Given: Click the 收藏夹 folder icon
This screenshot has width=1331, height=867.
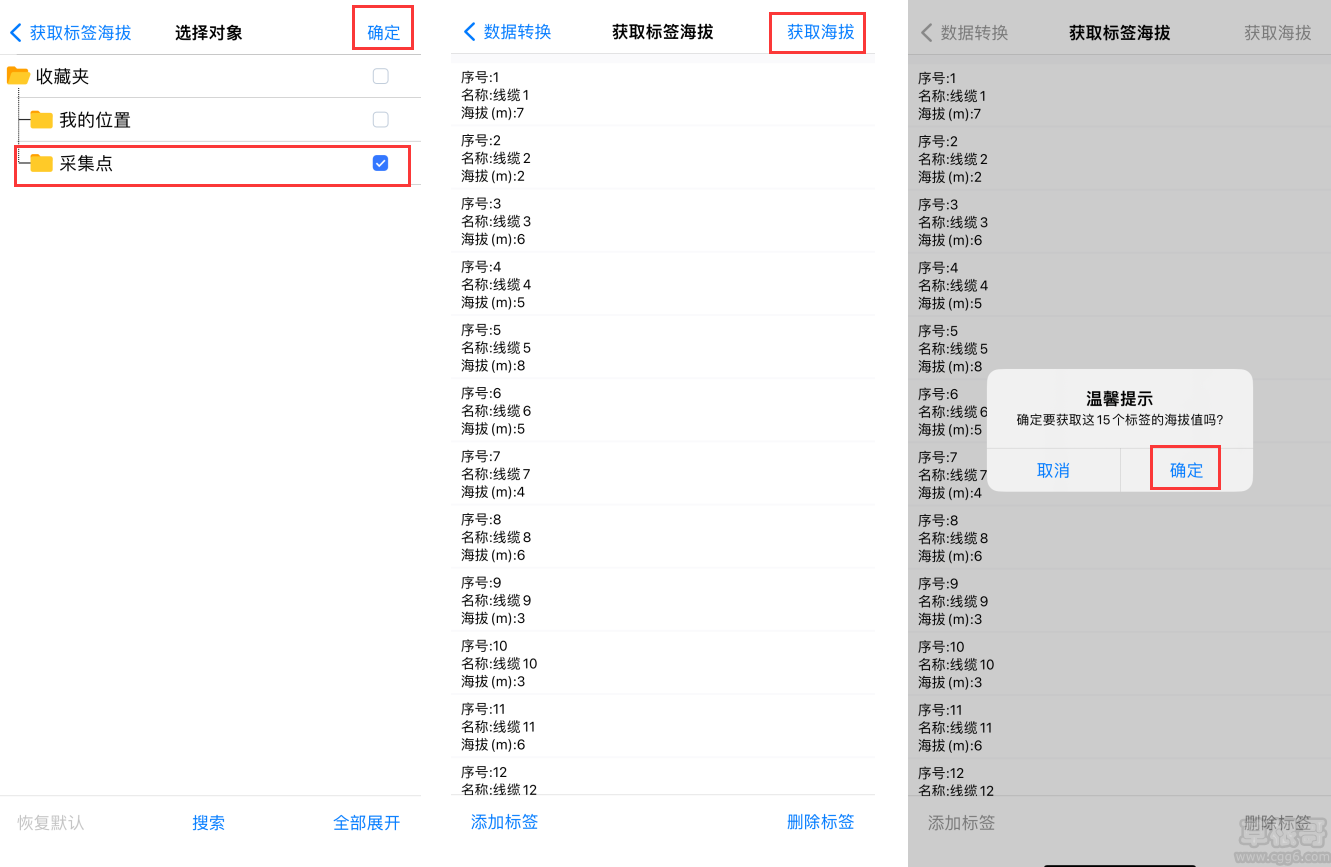Looking at the screenshot, I should coord(18,76).
